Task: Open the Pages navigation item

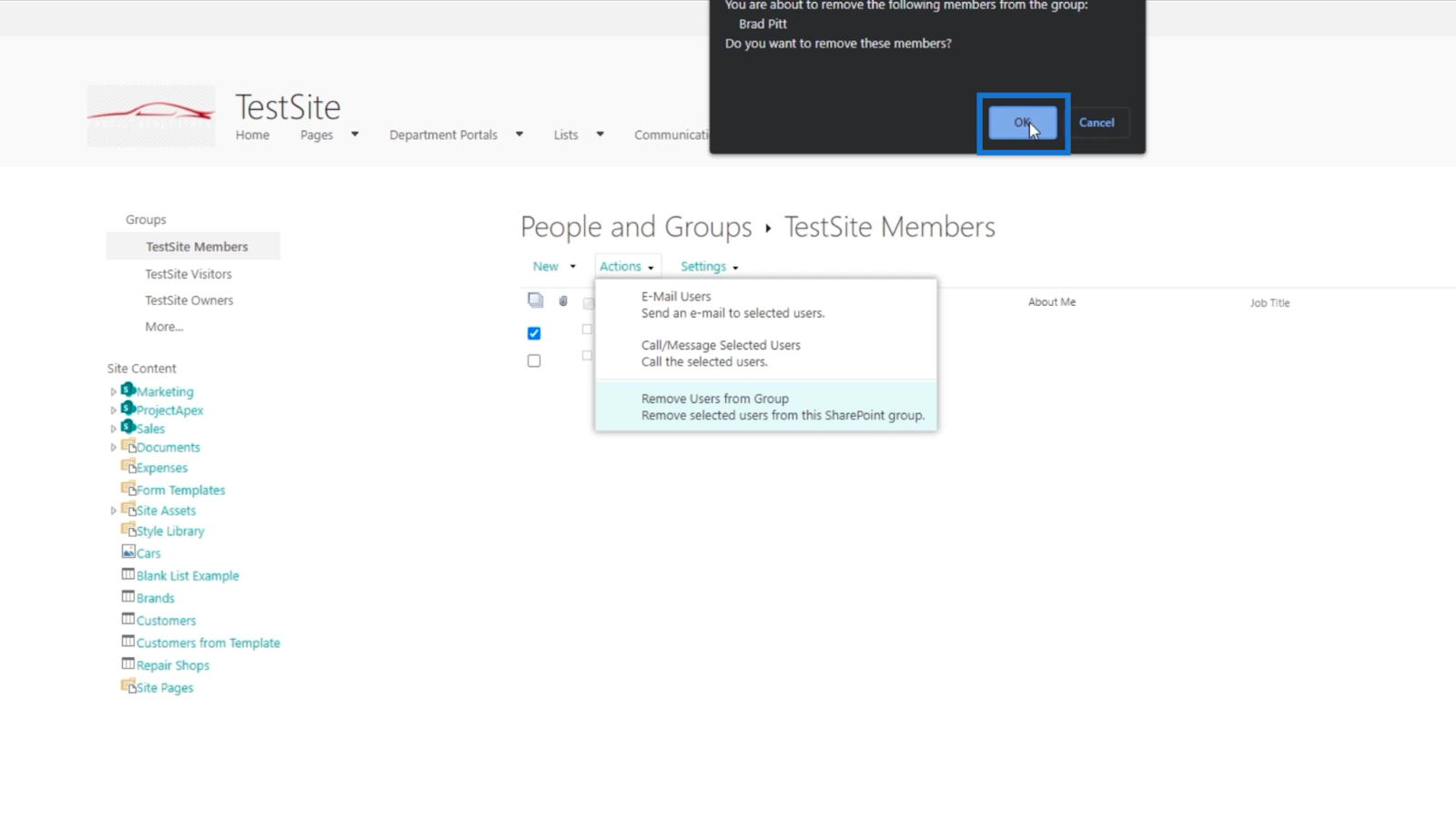Action: point(317,135)
